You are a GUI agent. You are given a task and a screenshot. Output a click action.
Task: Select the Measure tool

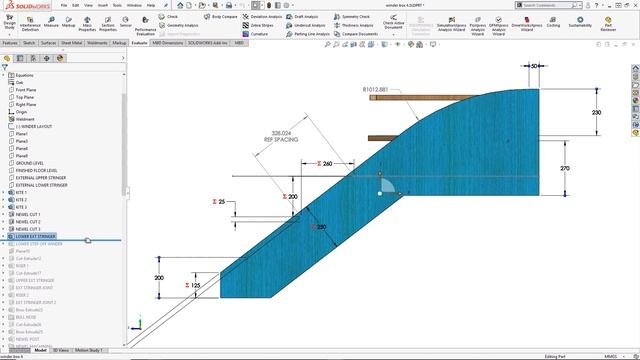click(x=51, y=22)
